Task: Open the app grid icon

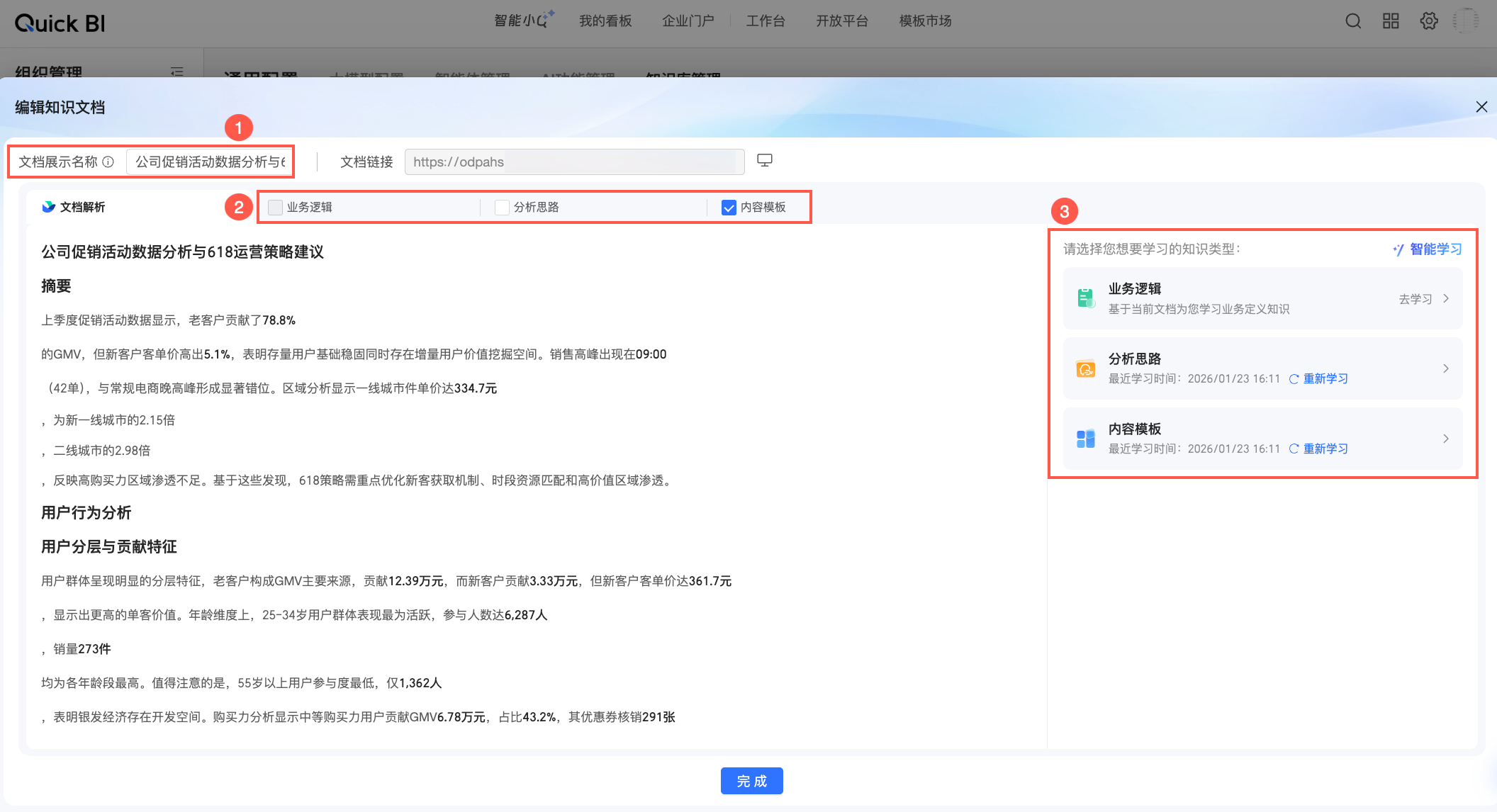Action: 1391,21
